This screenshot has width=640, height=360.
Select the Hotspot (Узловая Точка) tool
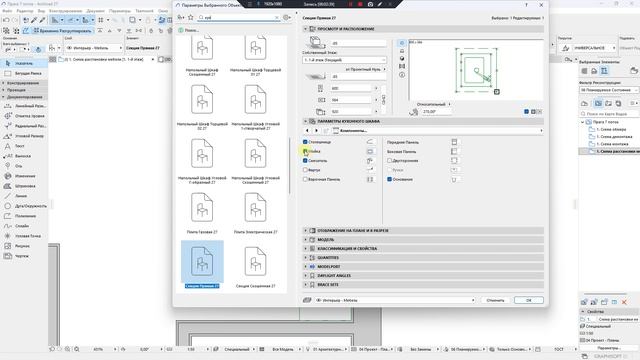(24, 236)
